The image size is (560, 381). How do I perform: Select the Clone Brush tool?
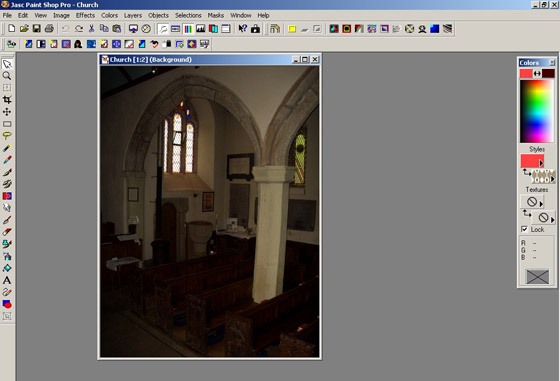pos(7,184)
